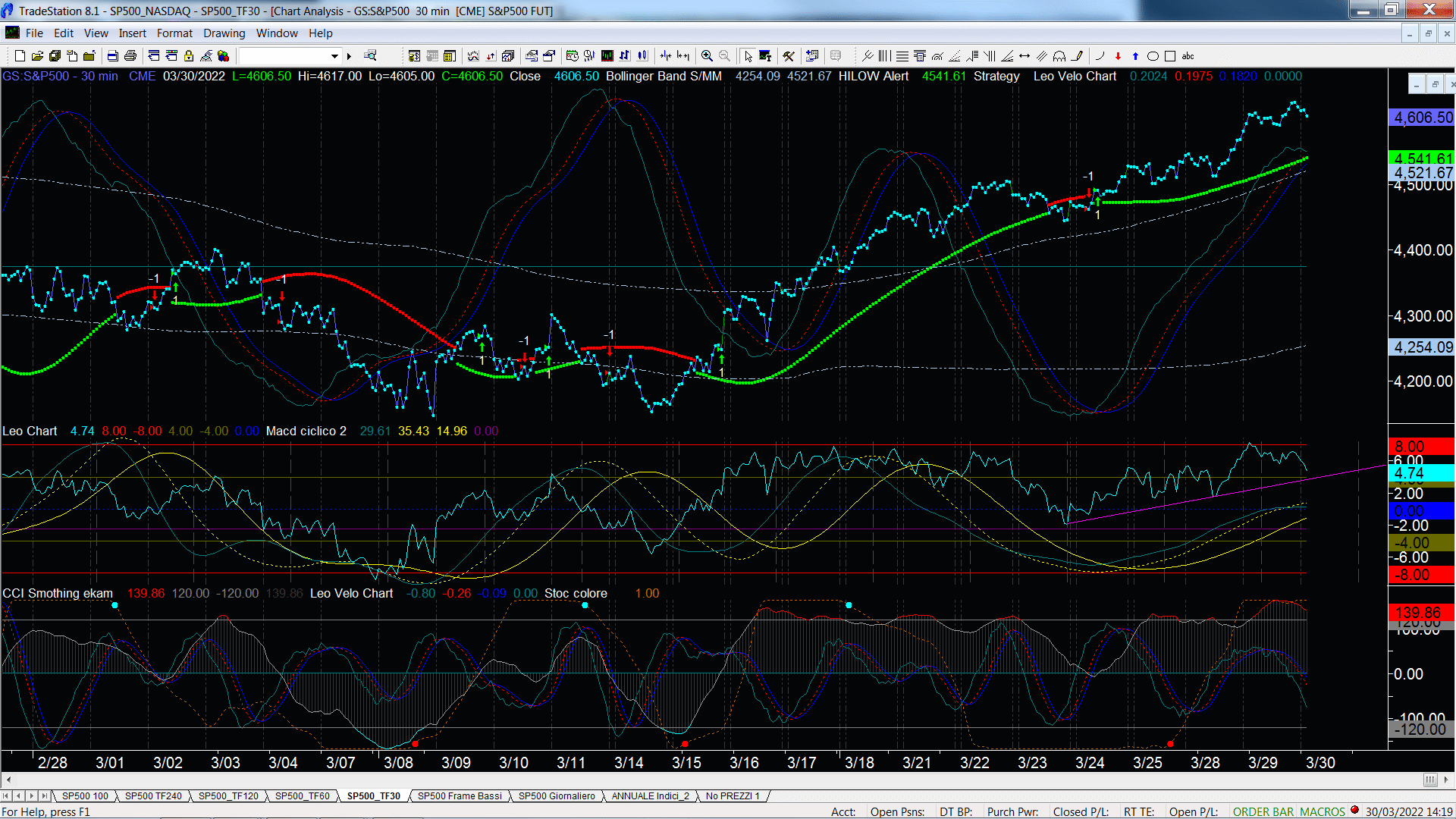The width and height of the screenshot is (1456, 819).
Task: Click the stacked windows toolbar icon
Action: coord(508,56)
